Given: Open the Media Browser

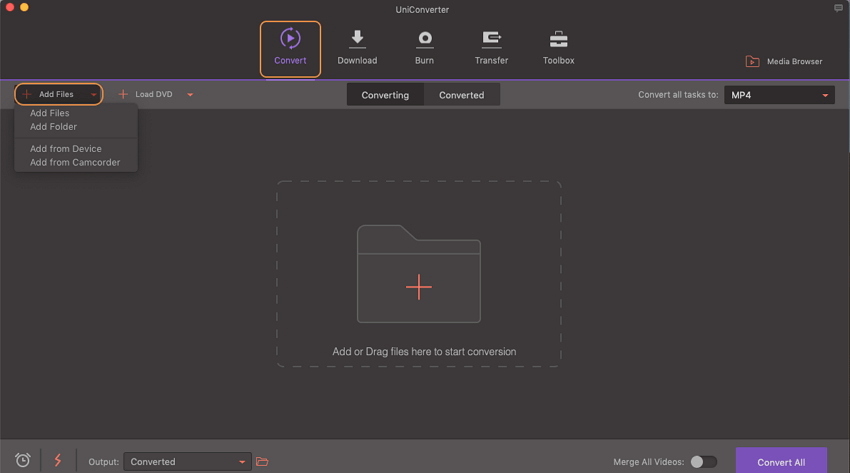Looking at the screenshot, I should 784,61.
